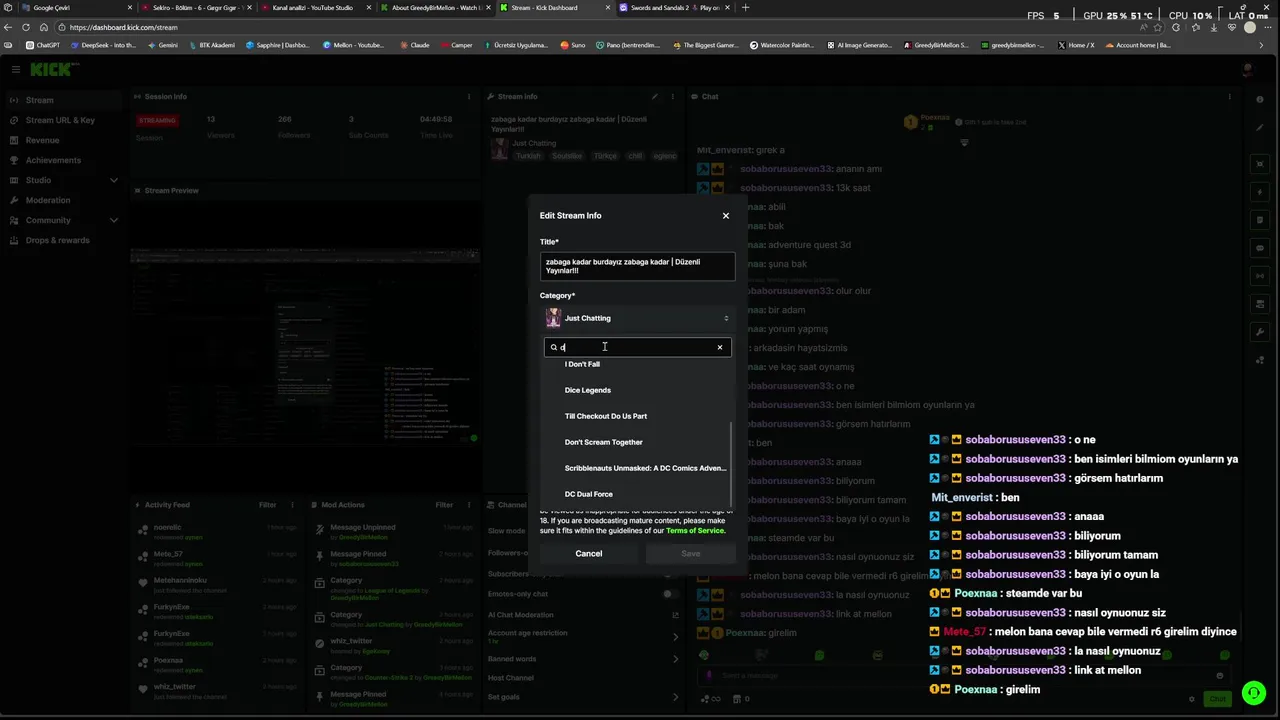This screenshot has height=720, width=1280.
Task: Open a new browser tab
Action: [745, 8]
